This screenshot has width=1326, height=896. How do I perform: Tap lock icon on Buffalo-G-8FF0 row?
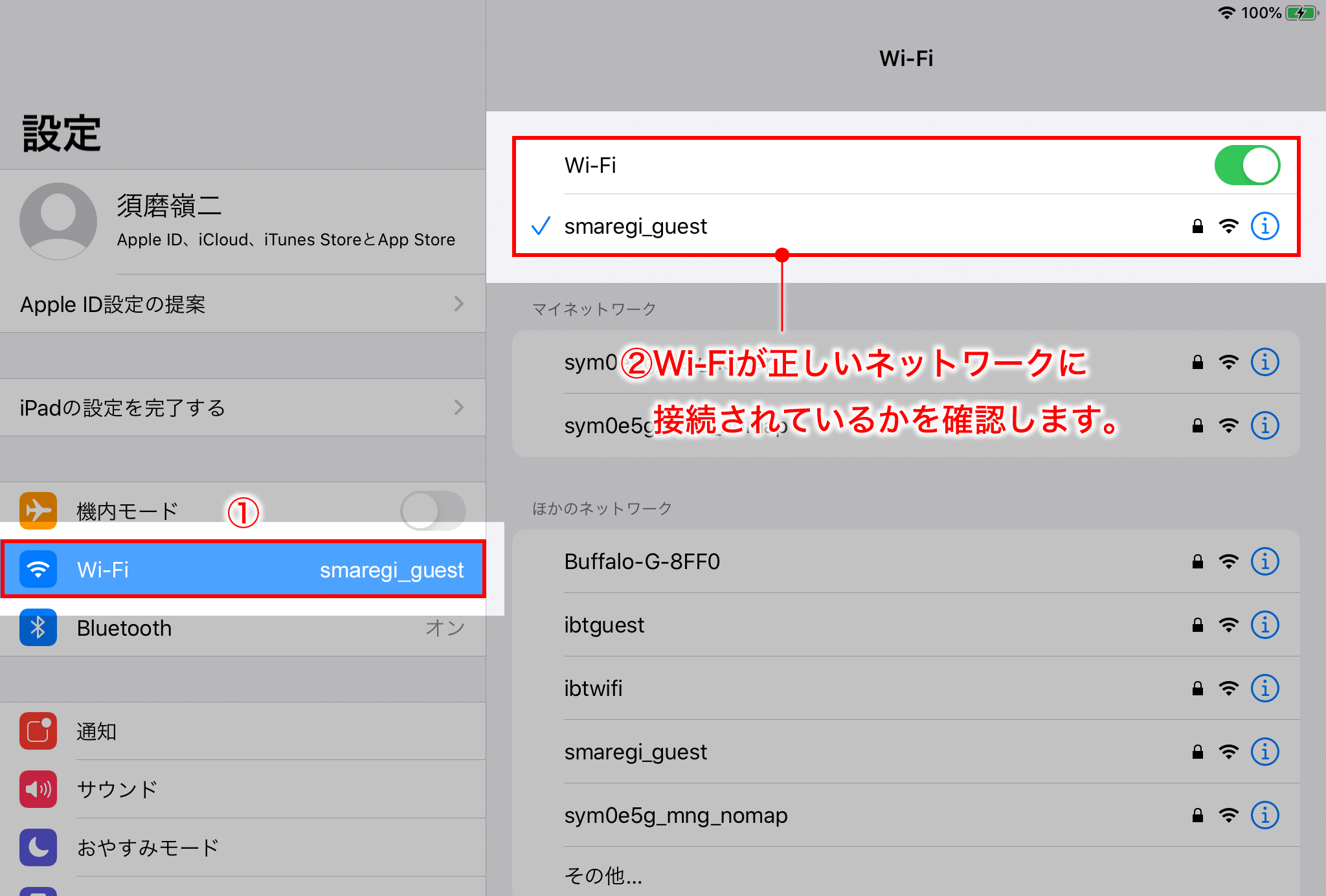[x=1198, y=561]
